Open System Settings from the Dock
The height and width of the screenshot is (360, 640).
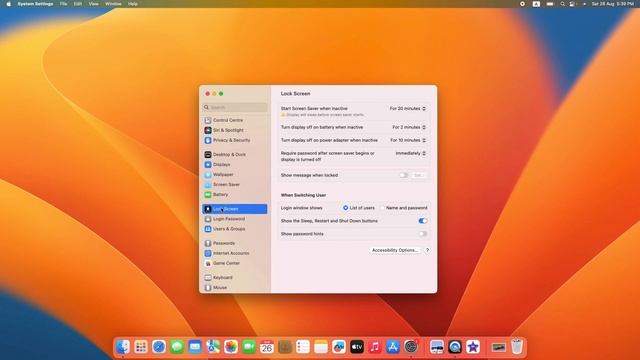(x=411, y=347)
